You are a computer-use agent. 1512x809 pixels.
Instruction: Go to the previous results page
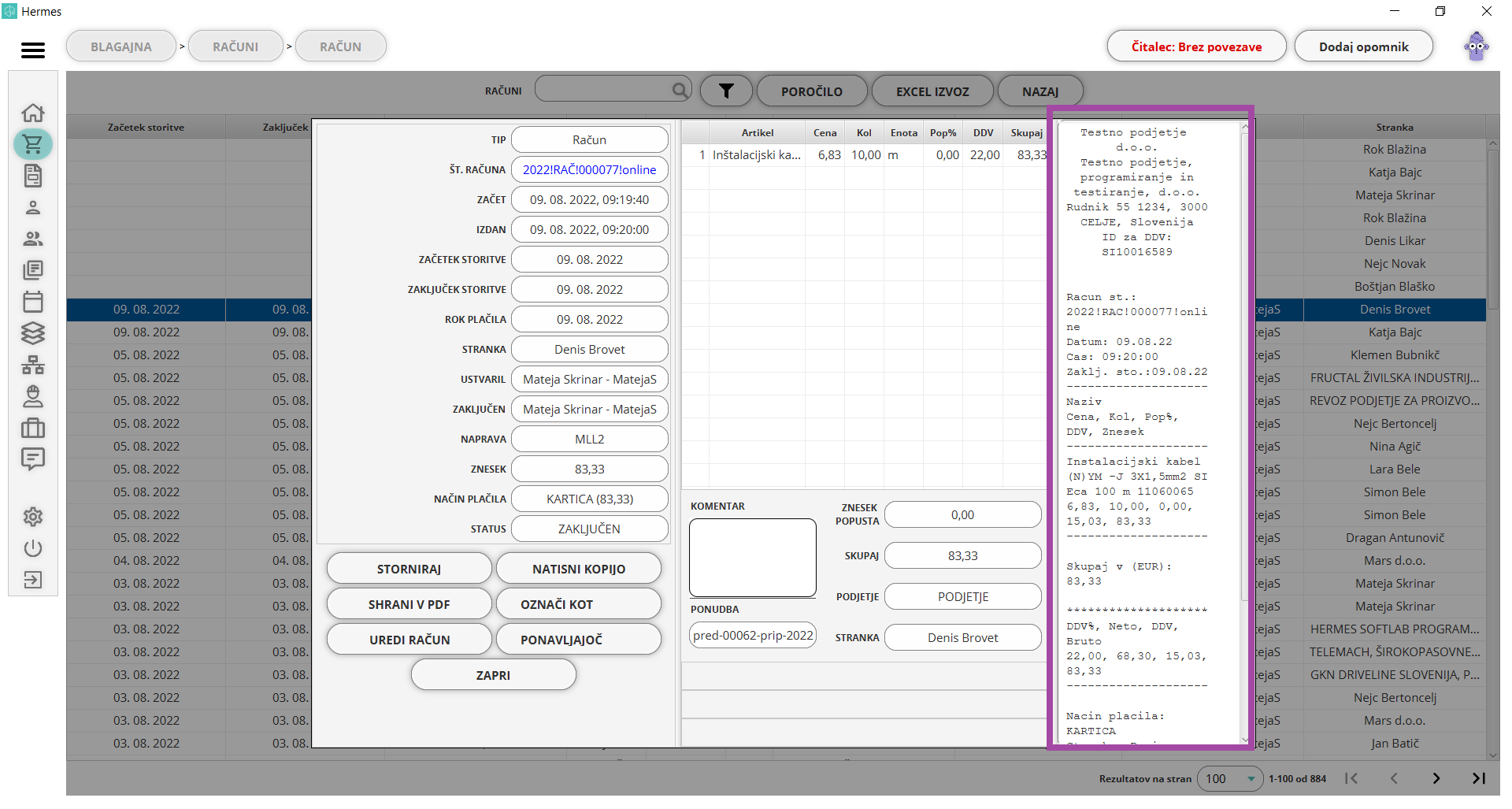tap(1394, 778)
